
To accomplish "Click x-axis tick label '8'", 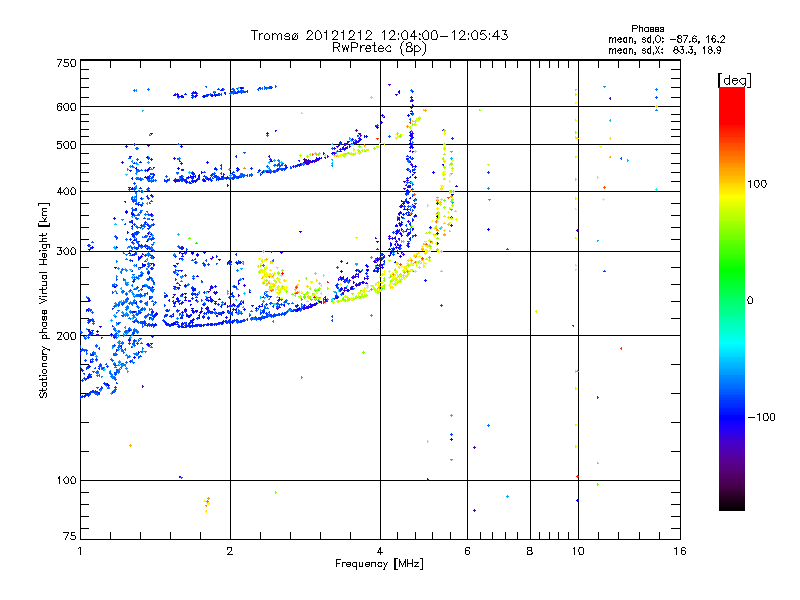I will pos(530,551).
